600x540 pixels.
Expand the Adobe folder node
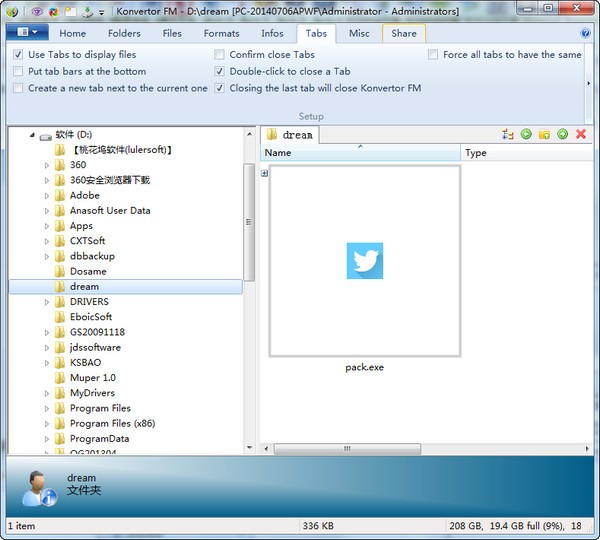pyautogui.click(x=47, y=196)
